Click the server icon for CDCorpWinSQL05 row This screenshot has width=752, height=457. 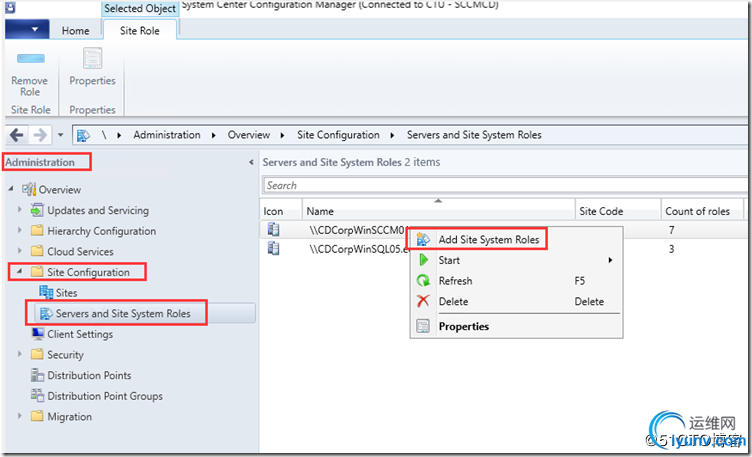click(x=273, y=248)
